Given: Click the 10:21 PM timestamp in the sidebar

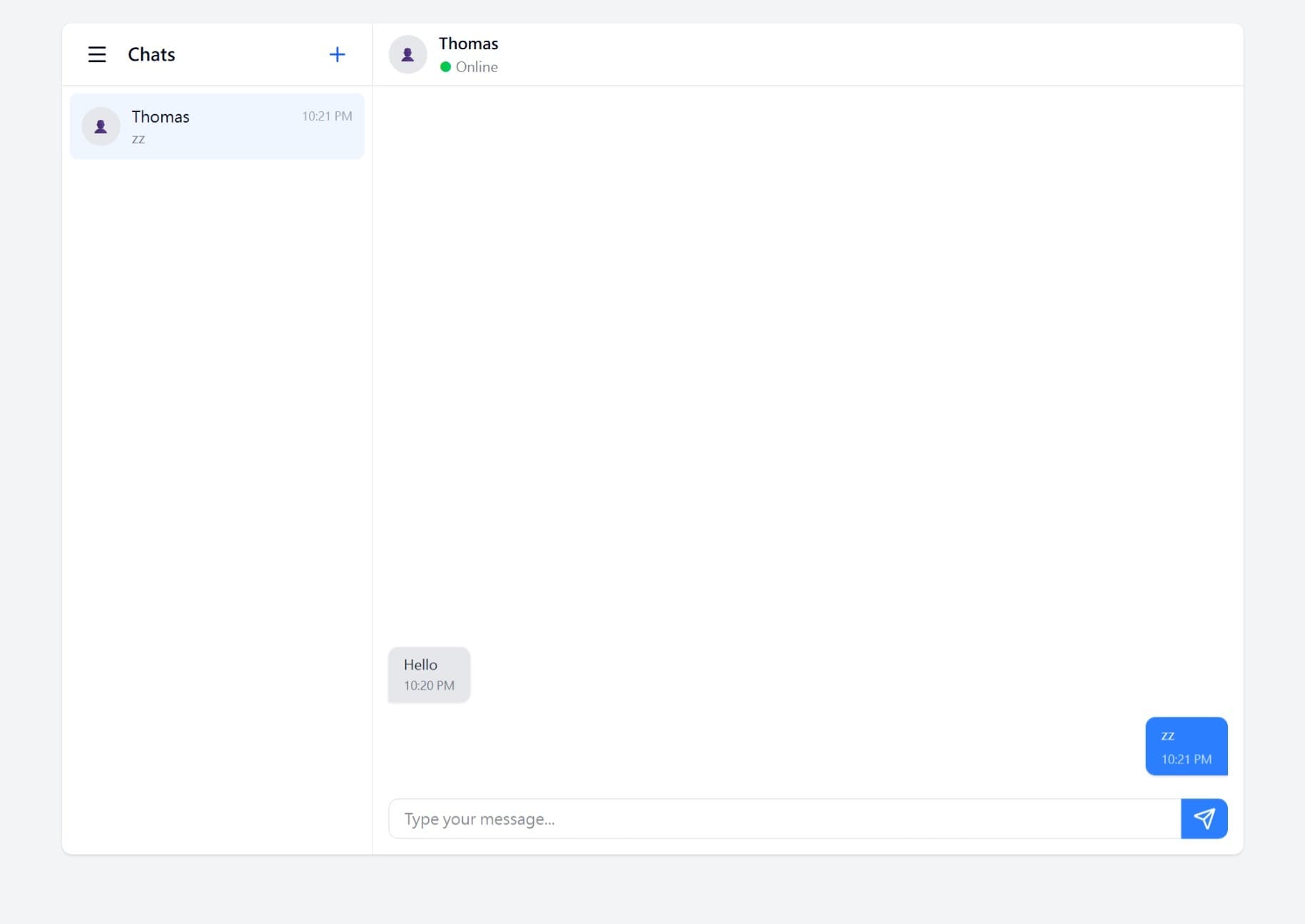Looking at the screenshot, I should (327, 116).
